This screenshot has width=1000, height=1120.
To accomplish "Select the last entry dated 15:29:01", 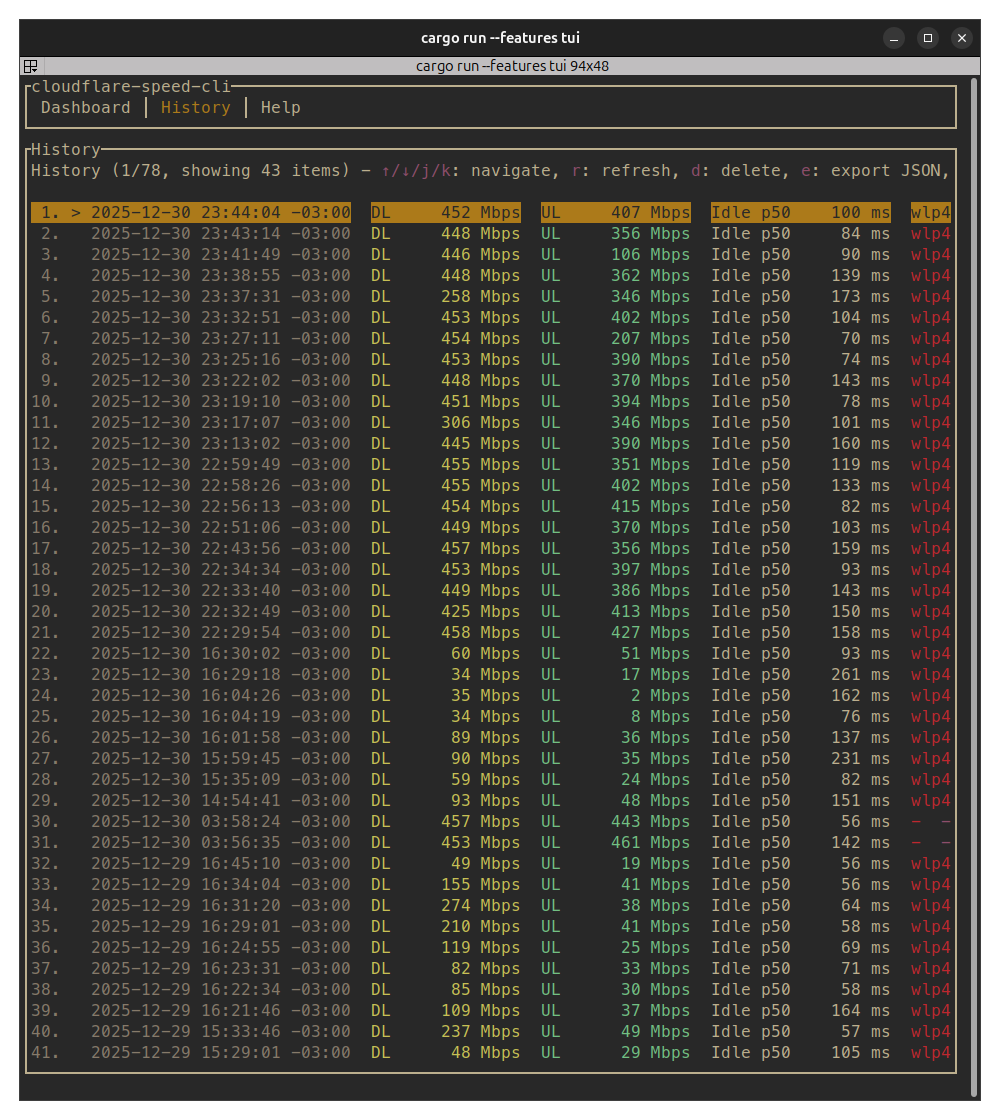I will click(220, 1052).
